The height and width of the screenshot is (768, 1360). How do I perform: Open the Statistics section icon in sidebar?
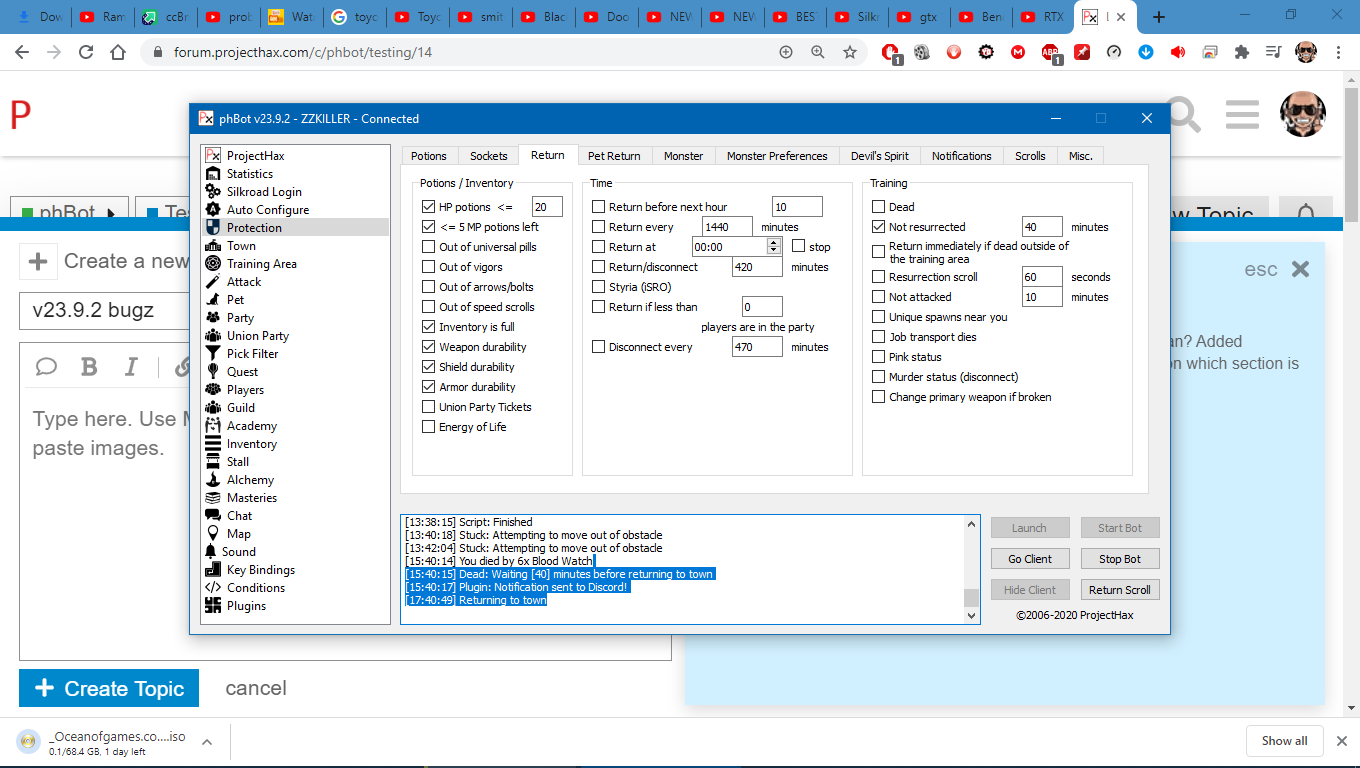point(212,174)
